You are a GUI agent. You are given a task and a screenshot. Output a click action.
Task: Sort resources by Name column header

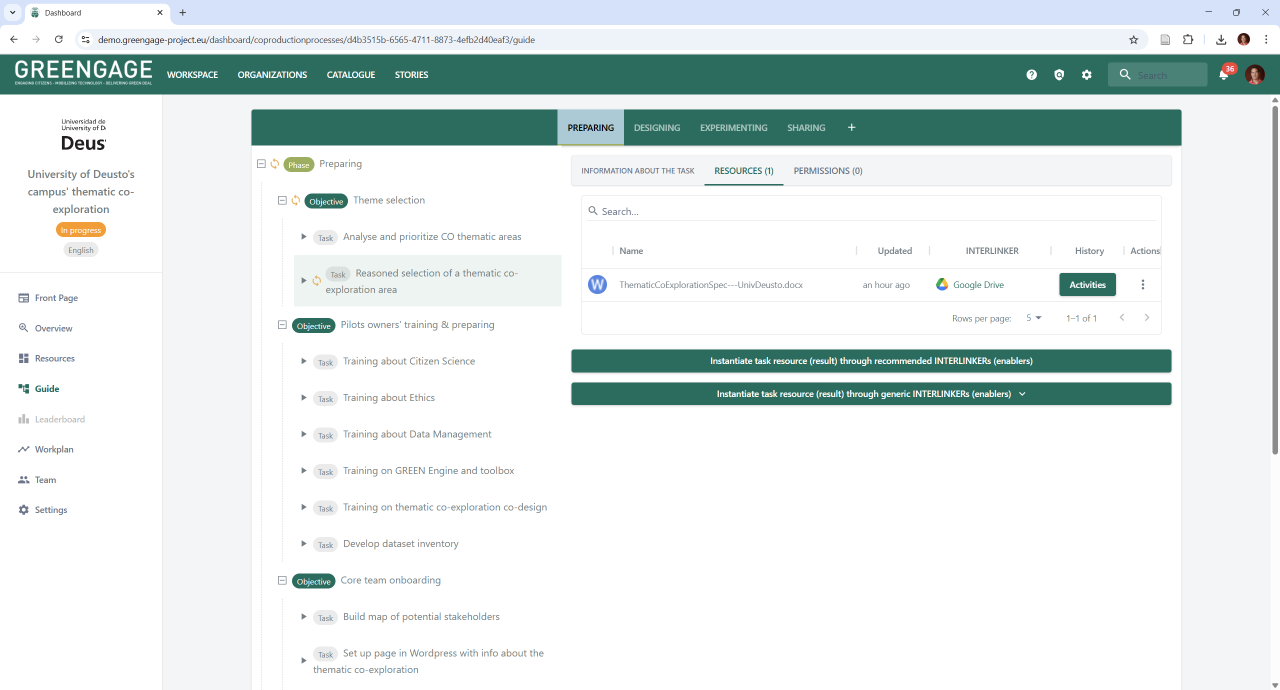[x=631, y=251]
